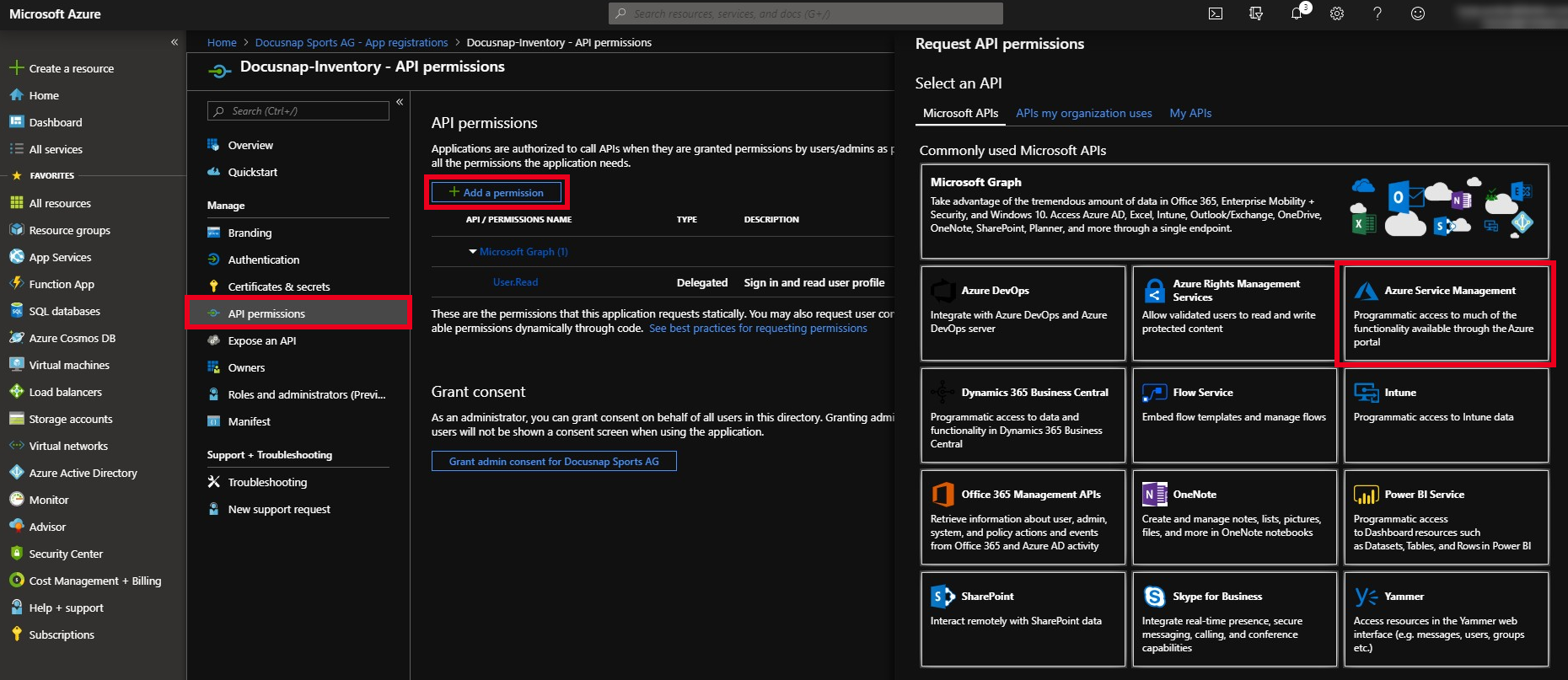Select Office 365 Management APIs card
The height and width of the screenshot is (680, 1568).
point(1023,517)
